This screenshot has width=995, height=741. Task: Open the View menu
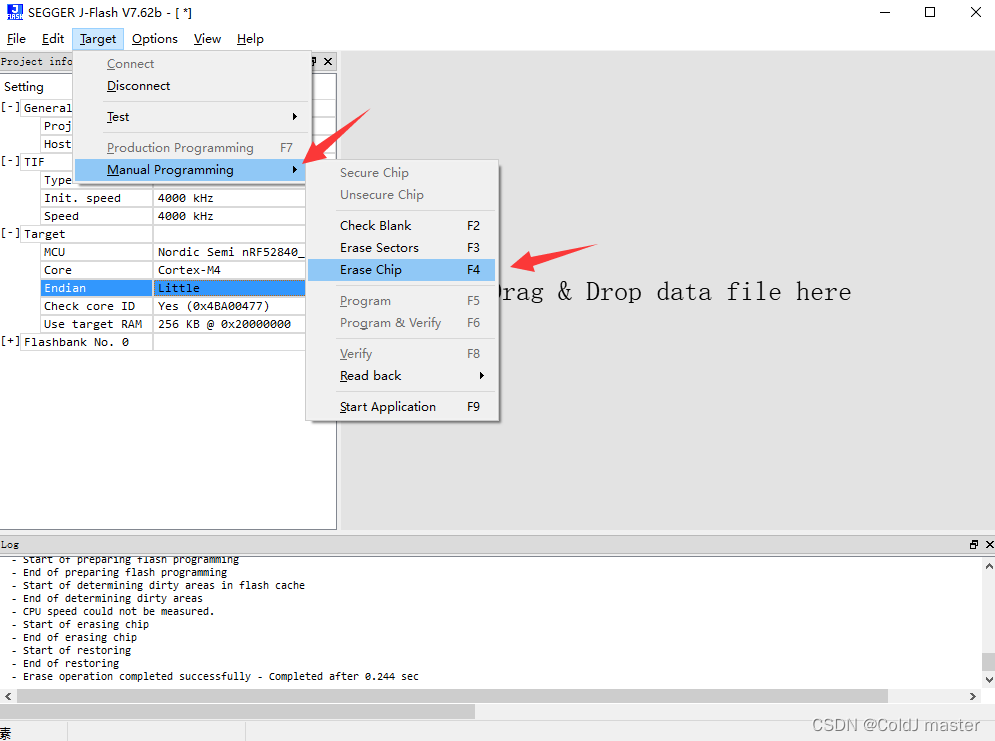208,39
